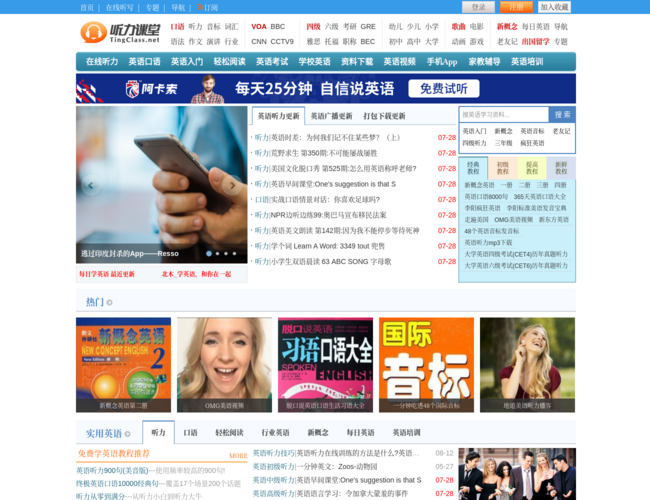The image size is (650, 500).
Task: Open 英语培训 in main navigation
Action: click(527, 62)
